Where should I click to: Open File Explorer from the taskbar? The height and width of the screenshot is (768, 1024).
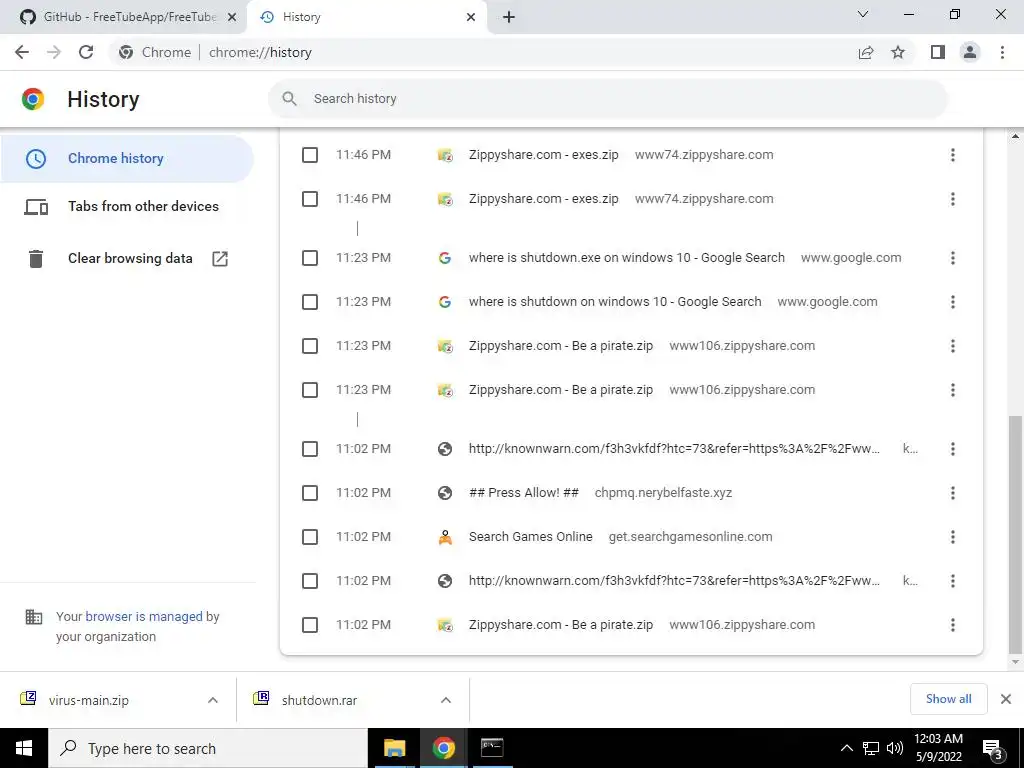394,748
